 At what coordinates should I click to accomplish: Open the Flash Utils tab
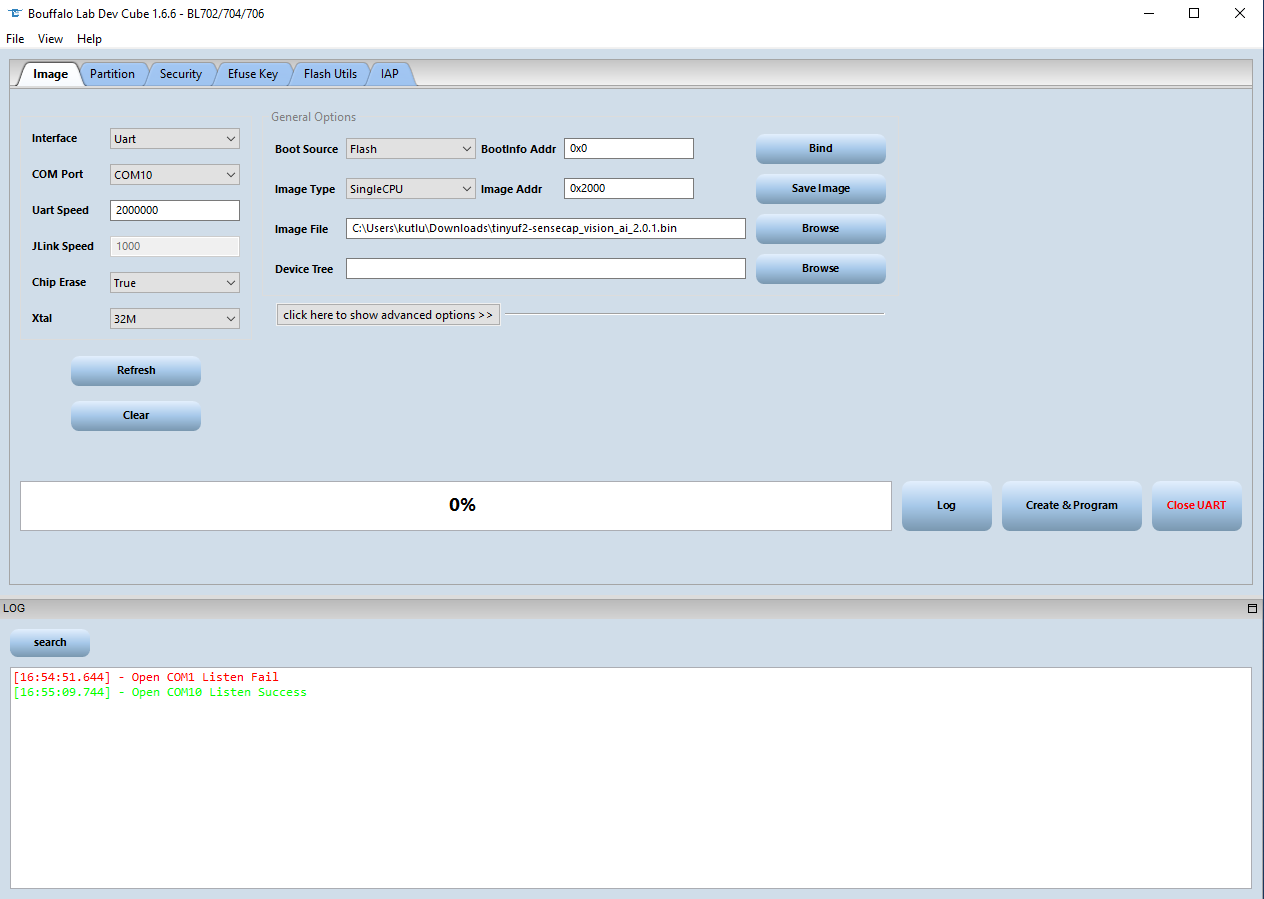tap(330, 73)
